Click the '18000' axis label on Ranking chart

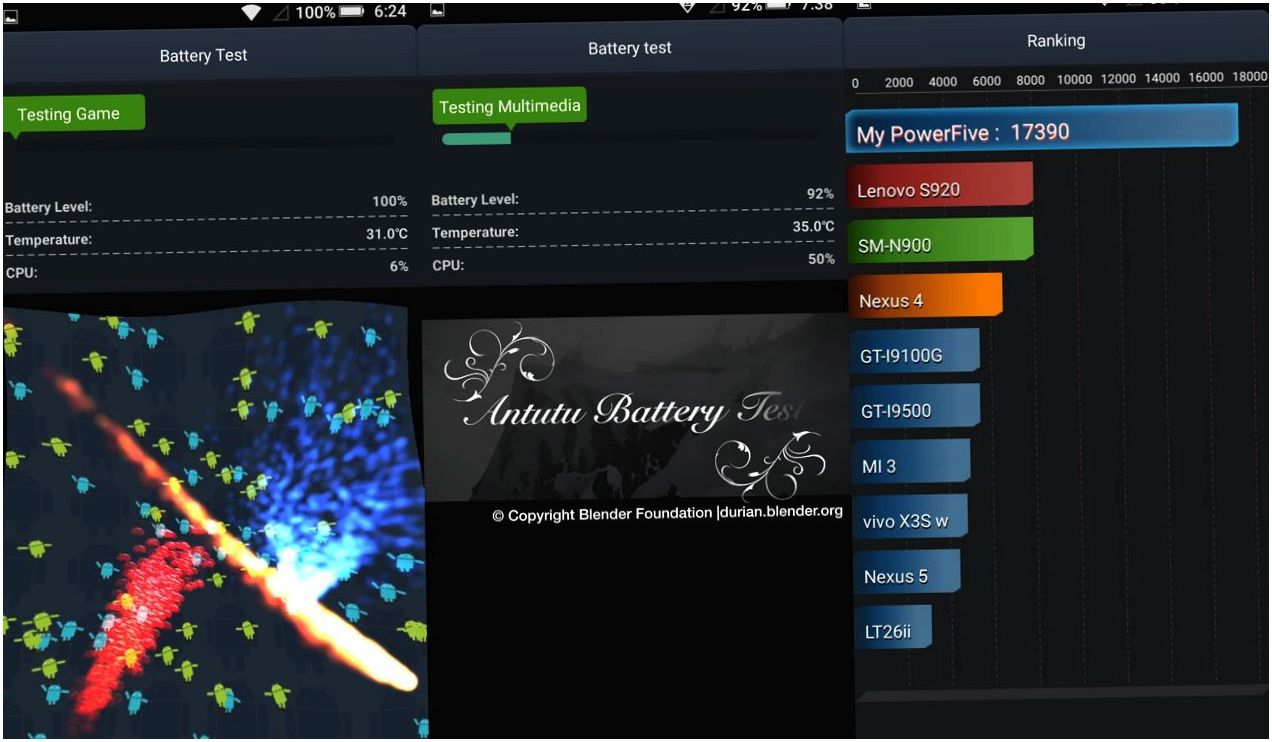coord(1249,78)
